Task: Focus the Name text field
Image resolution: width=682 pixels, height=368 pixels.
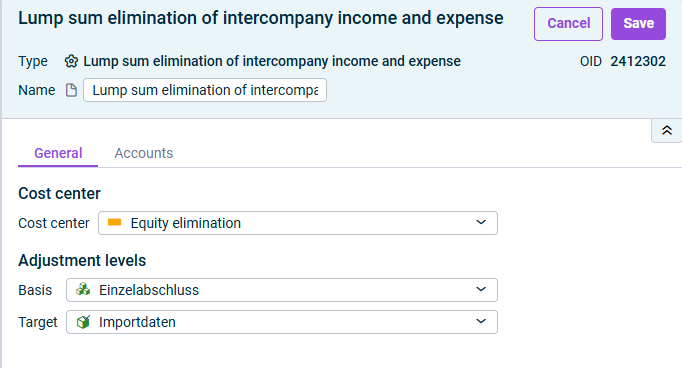Action: click(205, 90)
